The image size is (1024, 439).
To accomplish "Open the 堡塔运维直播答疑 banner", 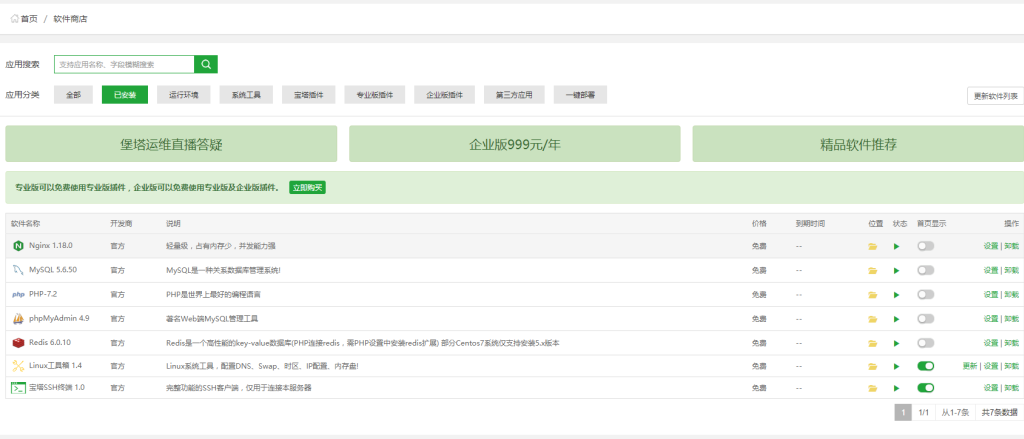I will tap(171, 144).
